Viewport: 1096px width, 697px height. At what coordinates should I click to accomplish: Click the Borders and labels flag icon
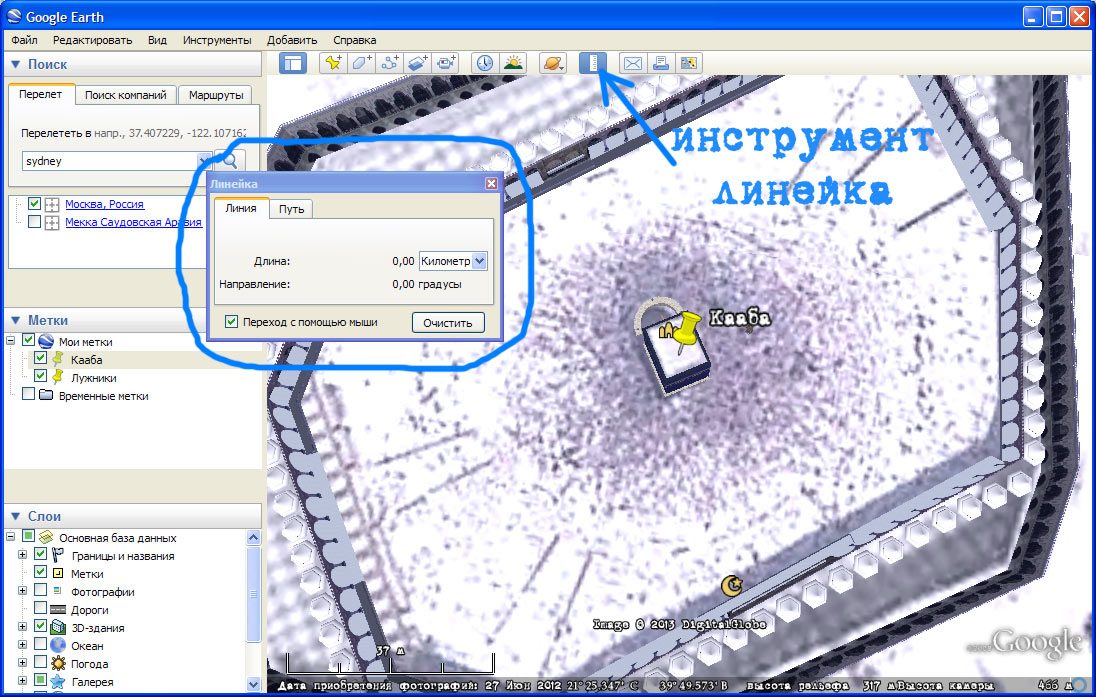click(59, 556)
